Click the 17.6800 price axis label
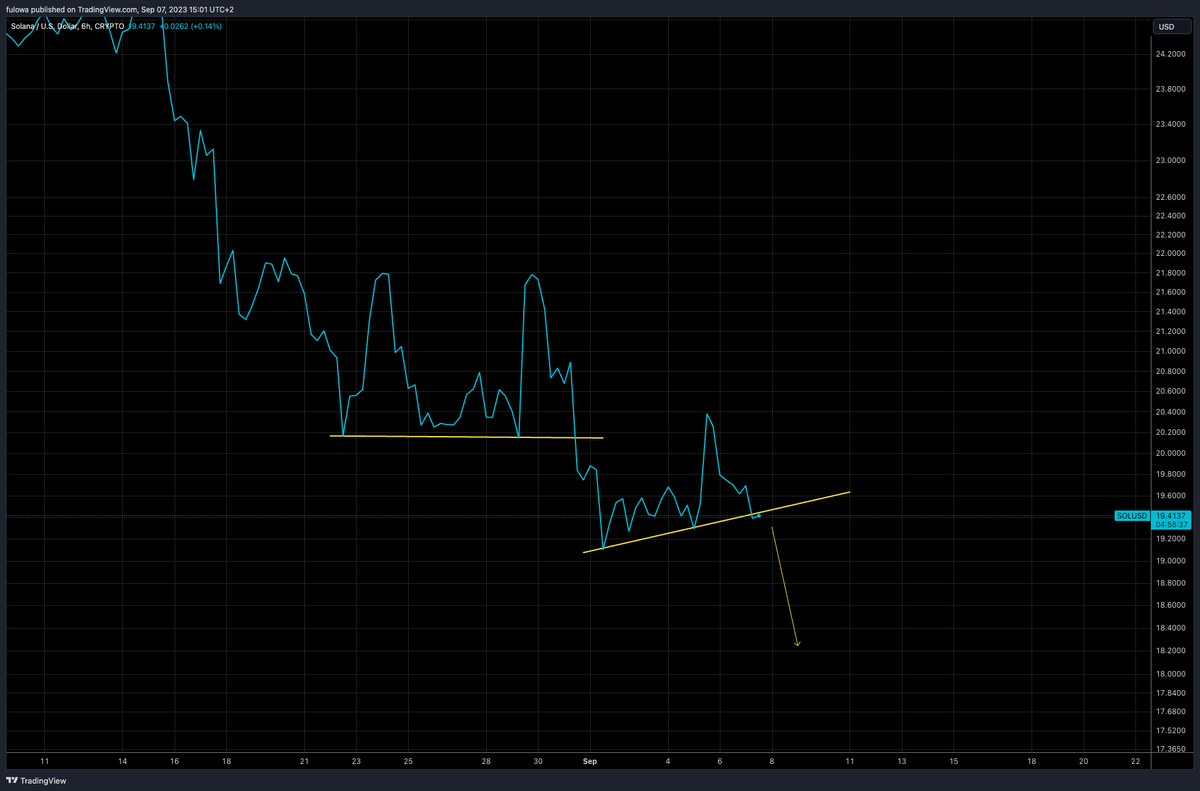This screenshot has height=791, width=1200. tap(1171, 712)
